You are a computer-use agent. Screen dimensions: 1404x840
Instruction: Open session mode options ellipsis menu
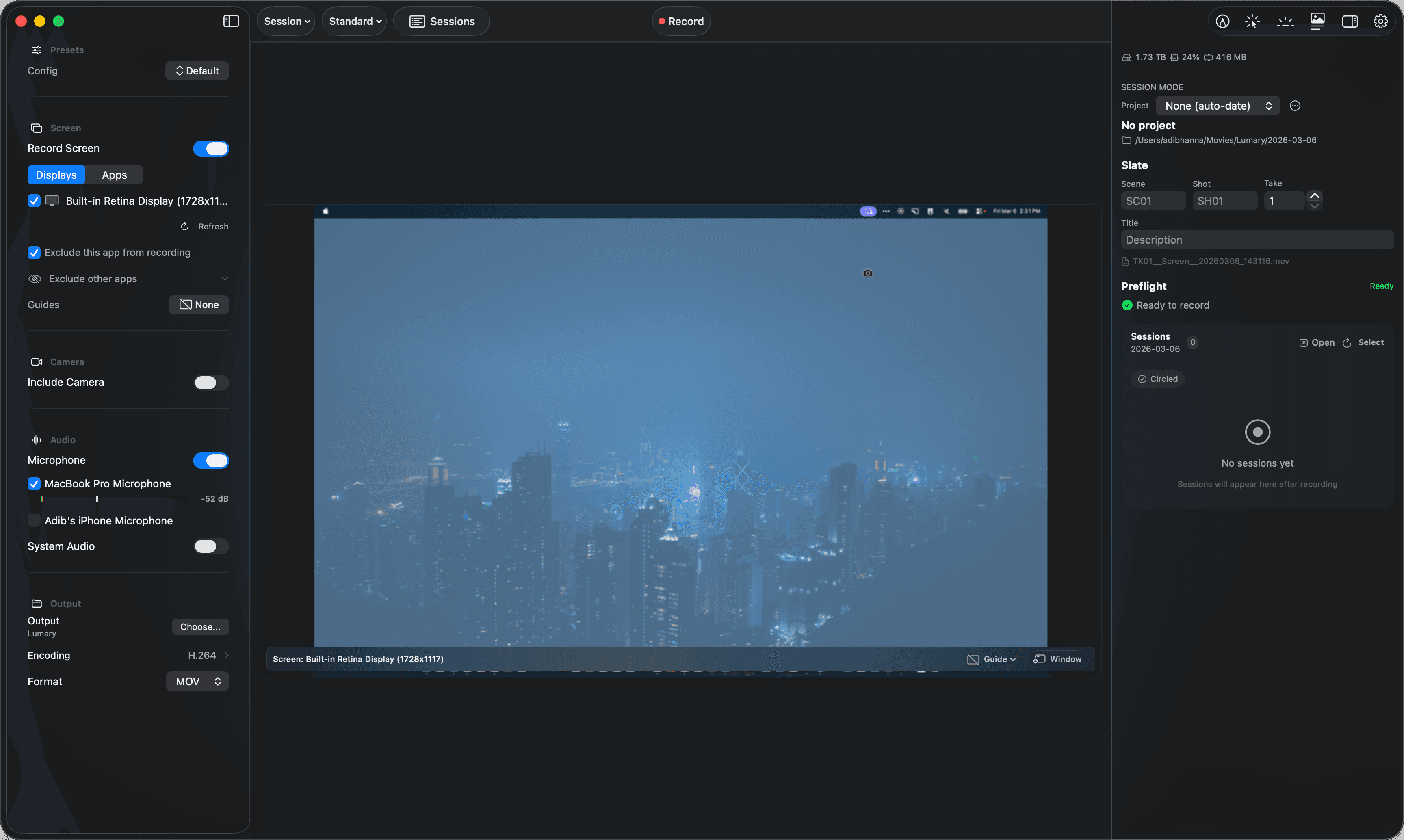[1295, 105]
